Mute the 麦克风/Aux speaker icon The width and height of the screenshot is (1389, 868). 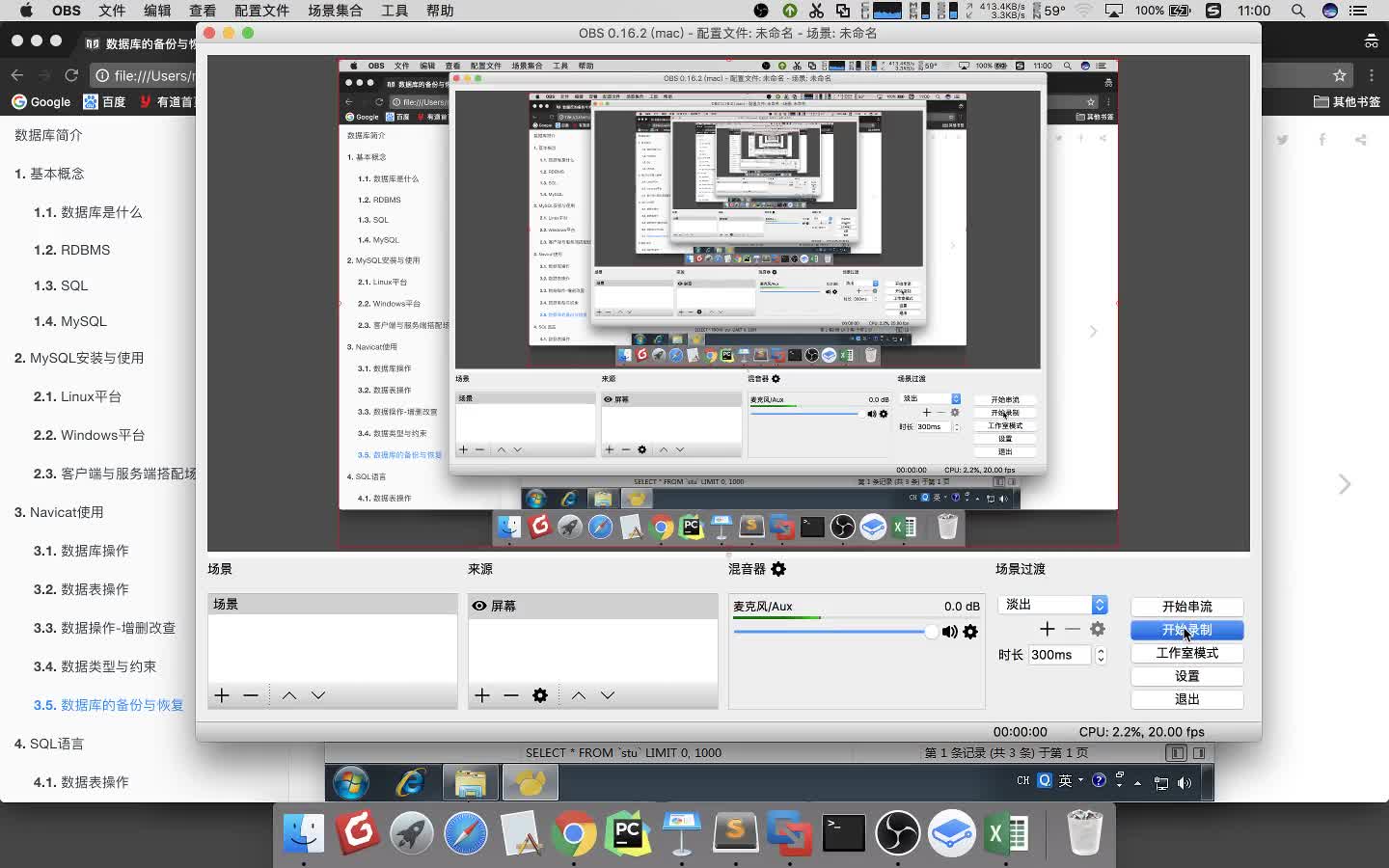pos(950,632)
